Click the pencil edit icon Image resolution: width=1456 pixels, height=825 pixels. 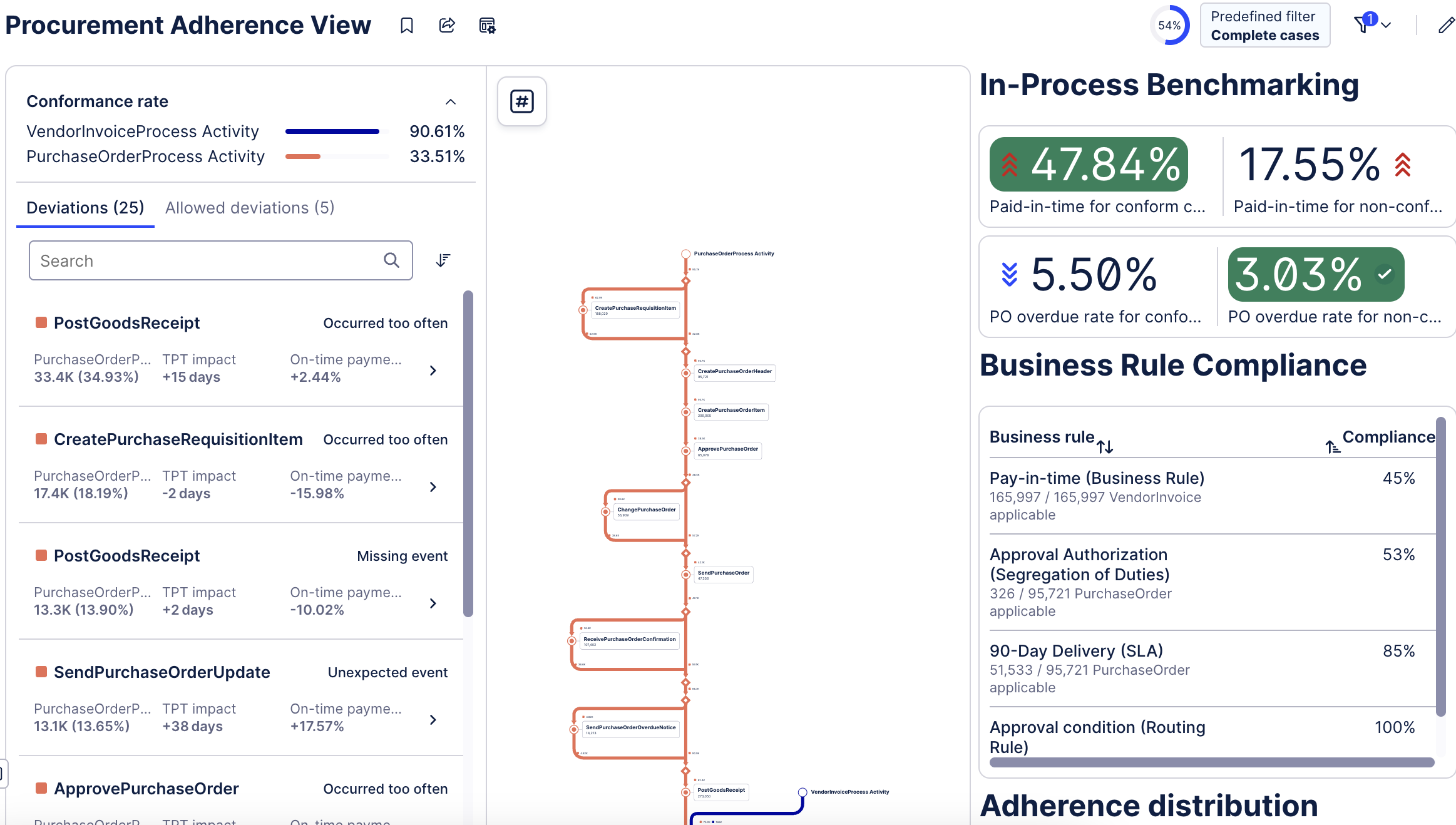(1446, 26)
